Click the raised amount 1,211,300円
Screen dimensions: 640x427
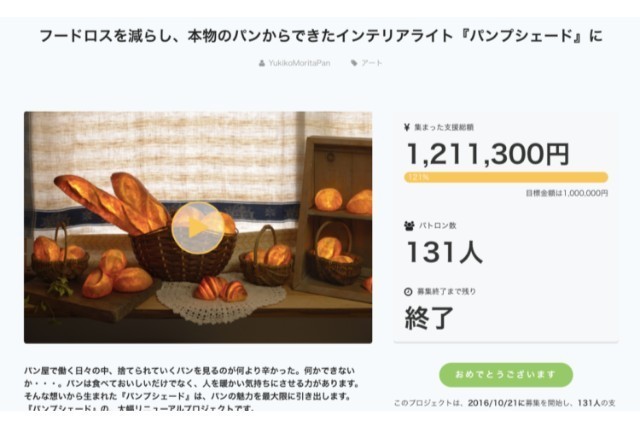[487, 153]
